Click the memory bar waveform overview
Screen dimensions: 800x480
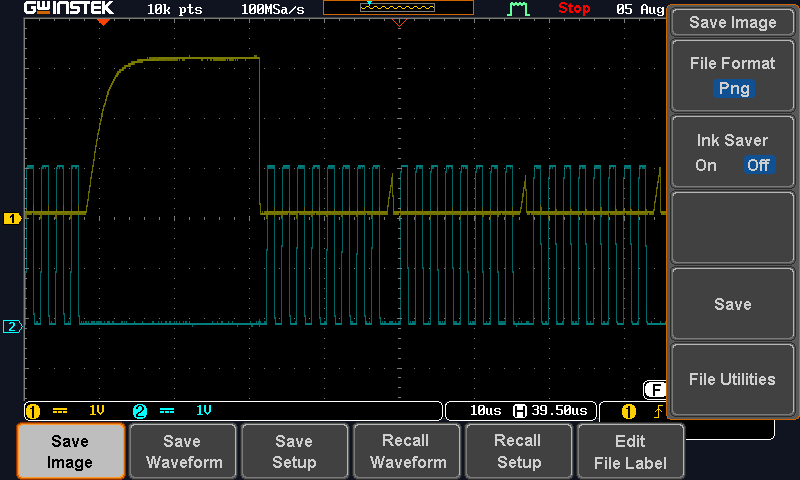pos(398,7)
